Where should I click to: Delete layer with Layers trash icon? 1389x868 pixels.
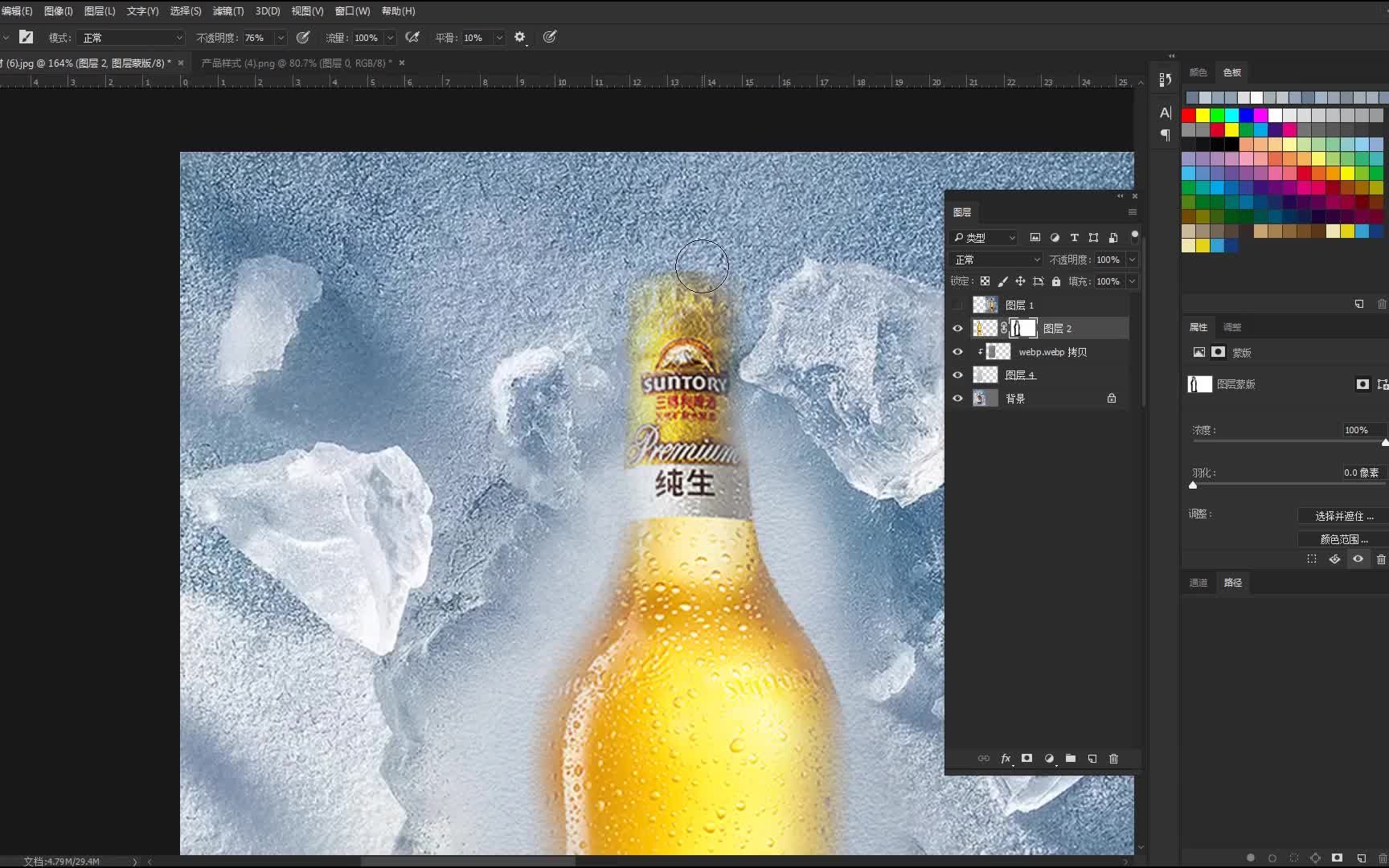click(1113, 759)
